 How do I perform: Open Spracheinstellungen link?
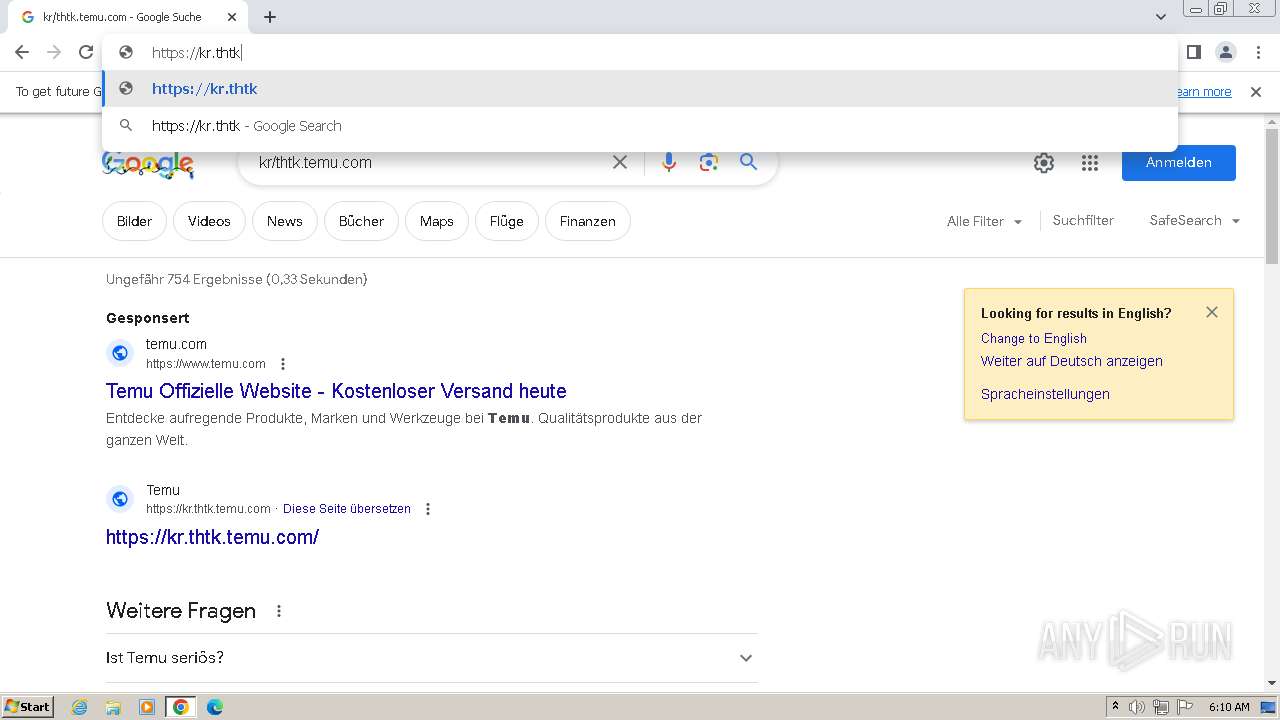tap(1045, 394)
